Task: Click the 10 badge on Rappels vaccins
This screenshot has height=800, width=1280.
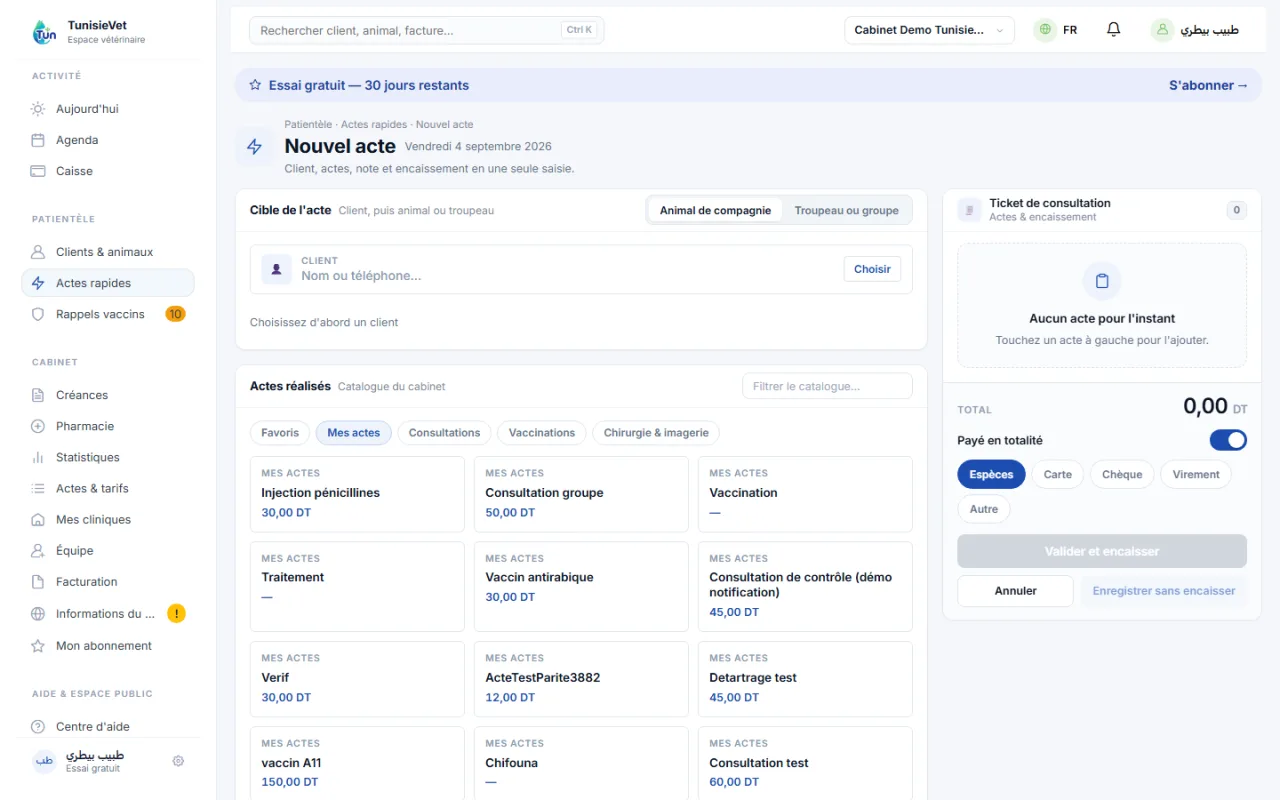Action: click(175, 314)
